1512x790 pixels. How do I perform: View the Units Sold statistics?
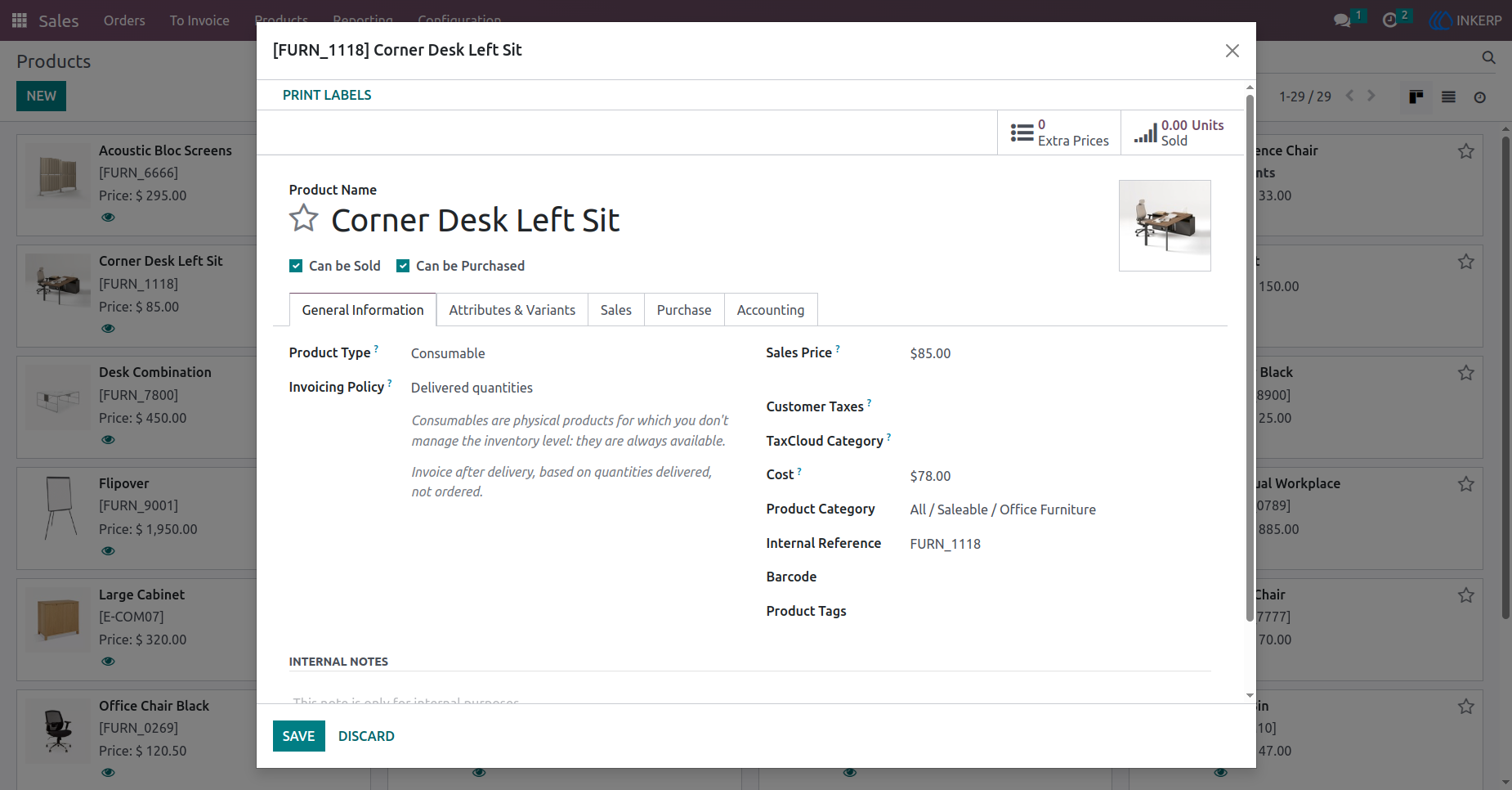click(x=1179, y=132)
